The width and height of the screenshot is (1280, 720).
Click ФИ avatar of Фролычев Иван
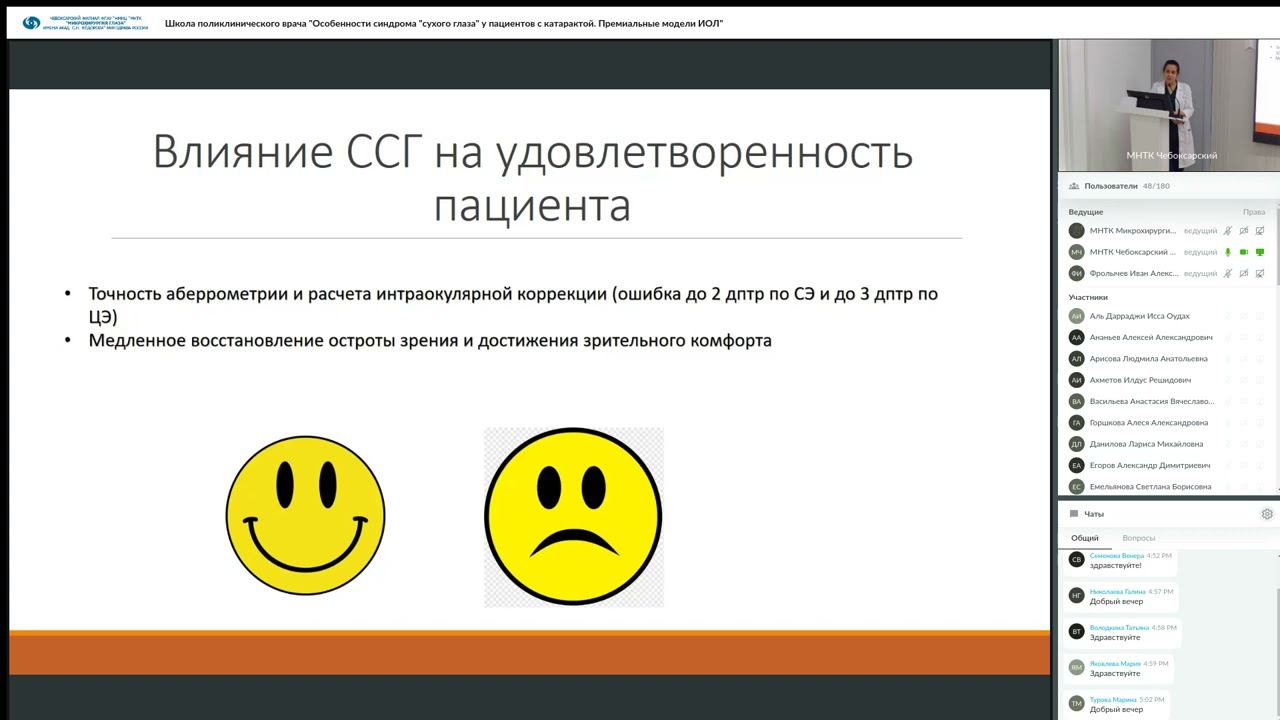(1077, 273)
